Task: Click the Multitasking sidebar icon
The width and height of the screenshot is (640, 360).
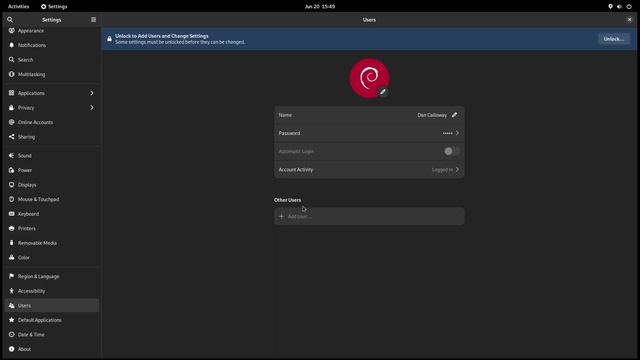Action: pyautogui.click(x=11, y=74)
